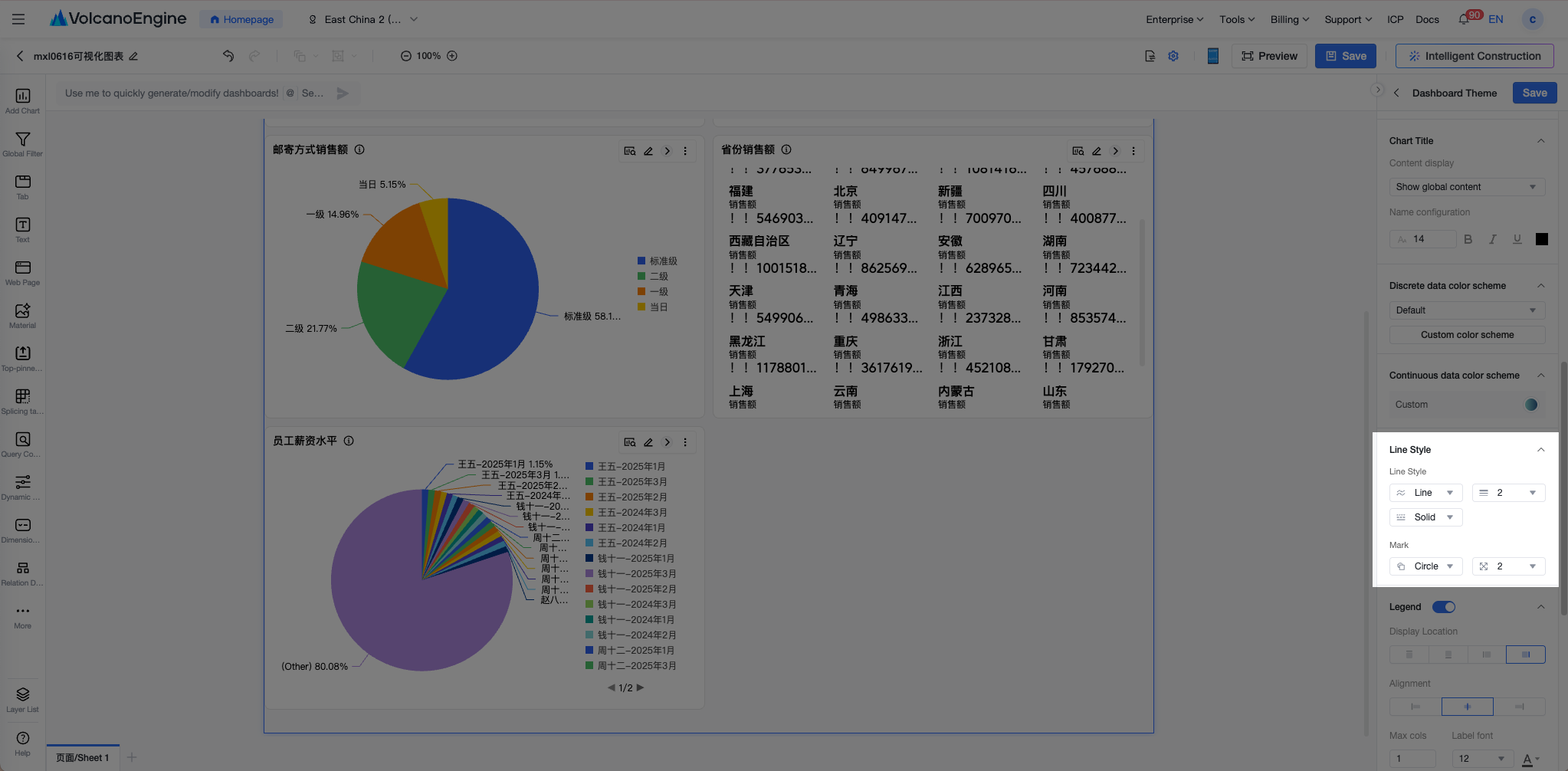Toggle italic for chart title name
Image resolution: width=1568 pixels, height=771 pixels.
point(1493,239)
